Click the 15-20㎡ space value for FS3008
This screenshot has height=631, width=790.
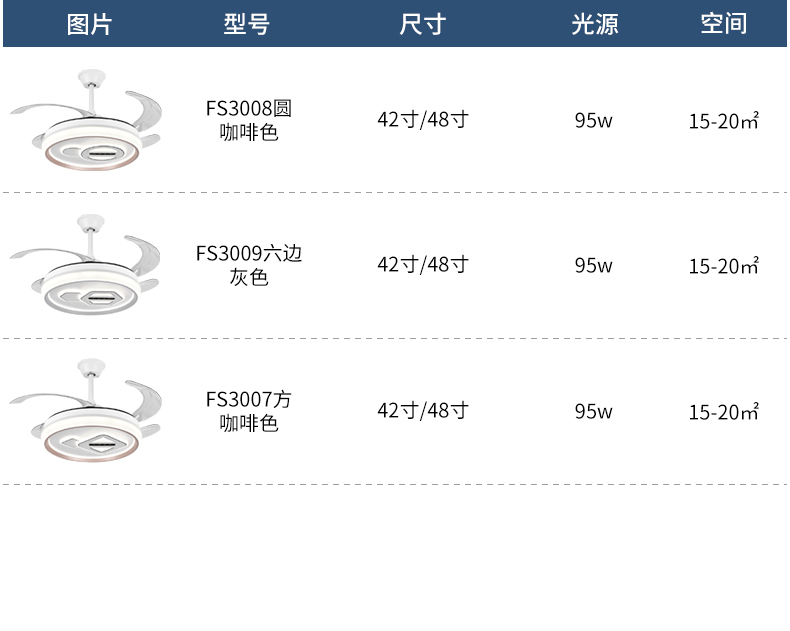723,121
